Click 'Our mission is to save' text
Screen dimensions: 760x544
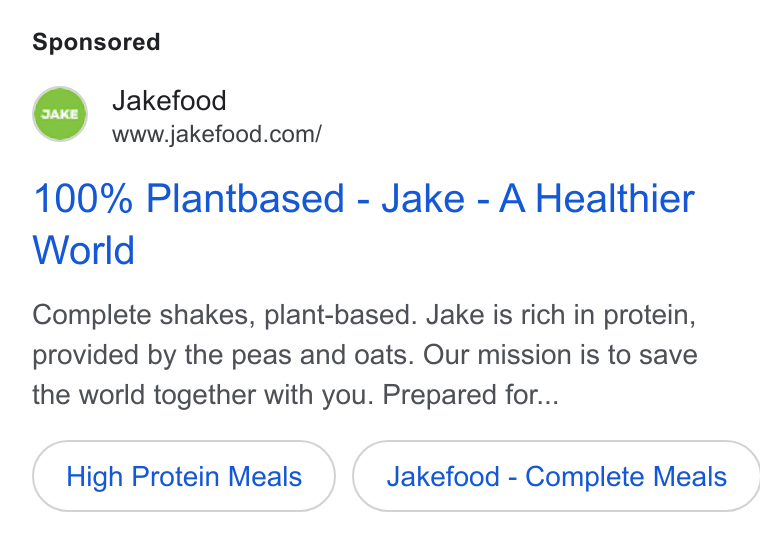pyautogui.click(x=560, y=355)
